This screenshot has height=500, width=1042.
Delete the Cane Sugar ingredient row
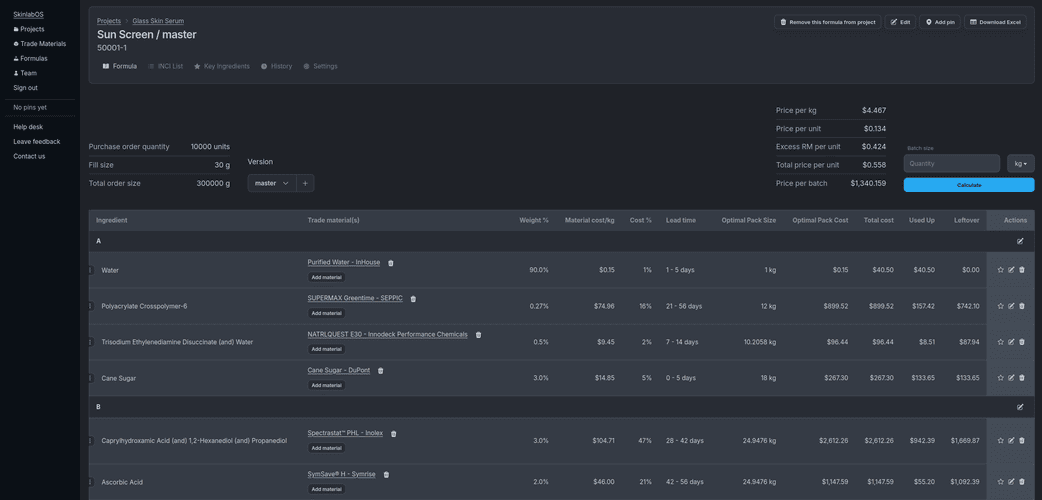pyautogui.click(x=1022, y=378)
